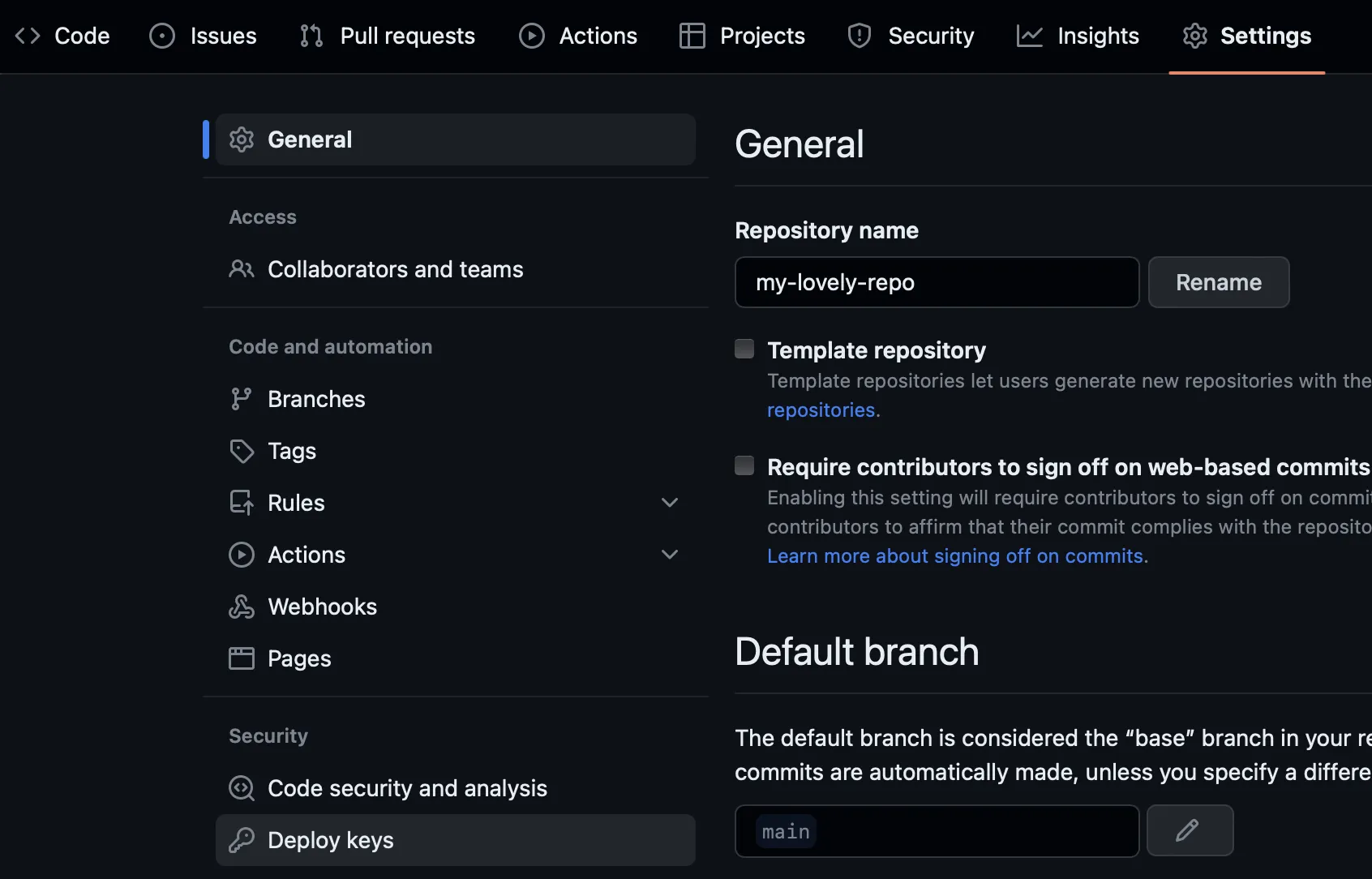Click the 'Code and automation' section label
Screen dimensions: 1372x879
pos(331,347)
